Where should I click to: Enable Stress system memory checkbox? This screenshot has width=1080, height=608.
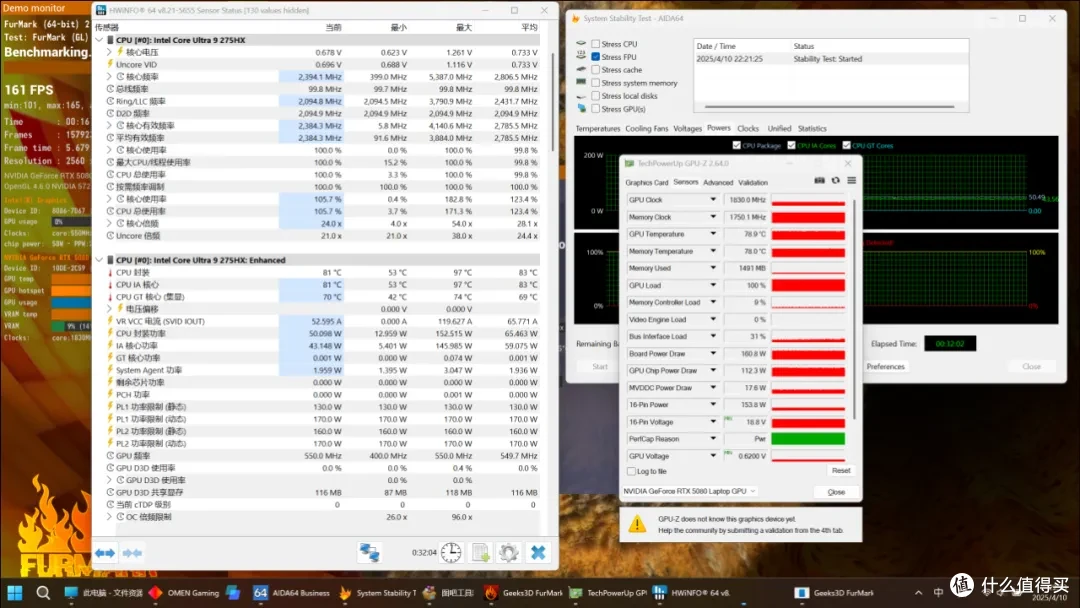coord(596,83)
